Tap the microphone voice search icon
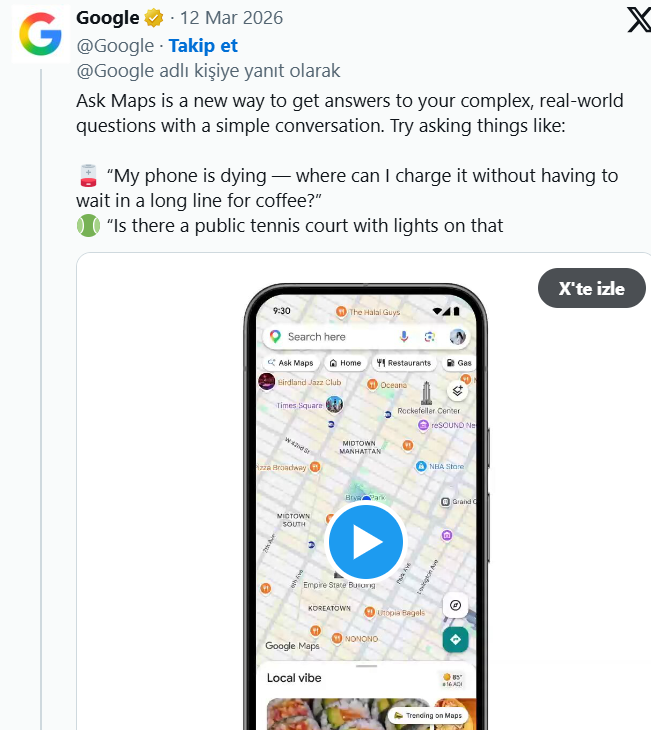Screen dimensions: 651x730 click(405, 337)
